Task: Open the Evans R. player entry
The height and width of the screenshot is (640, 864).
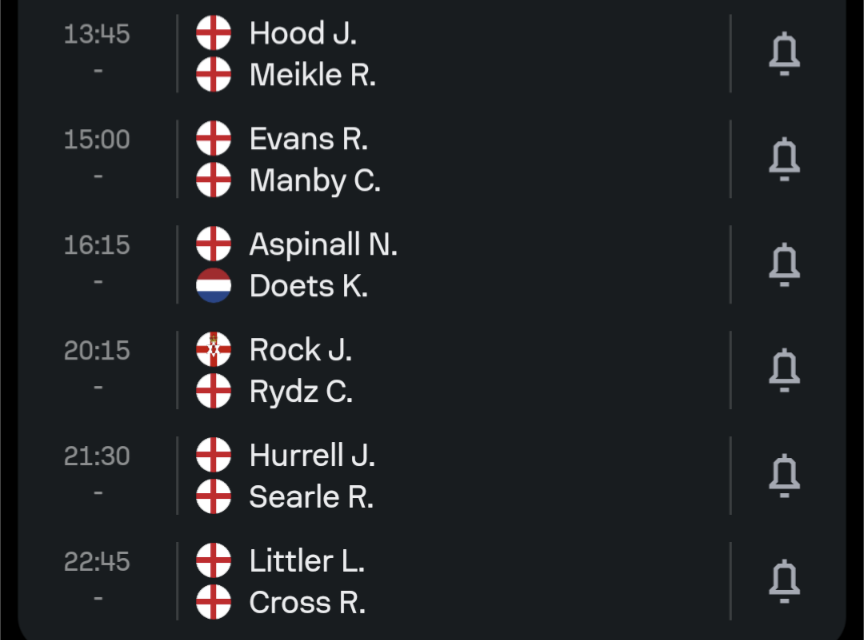Action: tap(309, 138)
